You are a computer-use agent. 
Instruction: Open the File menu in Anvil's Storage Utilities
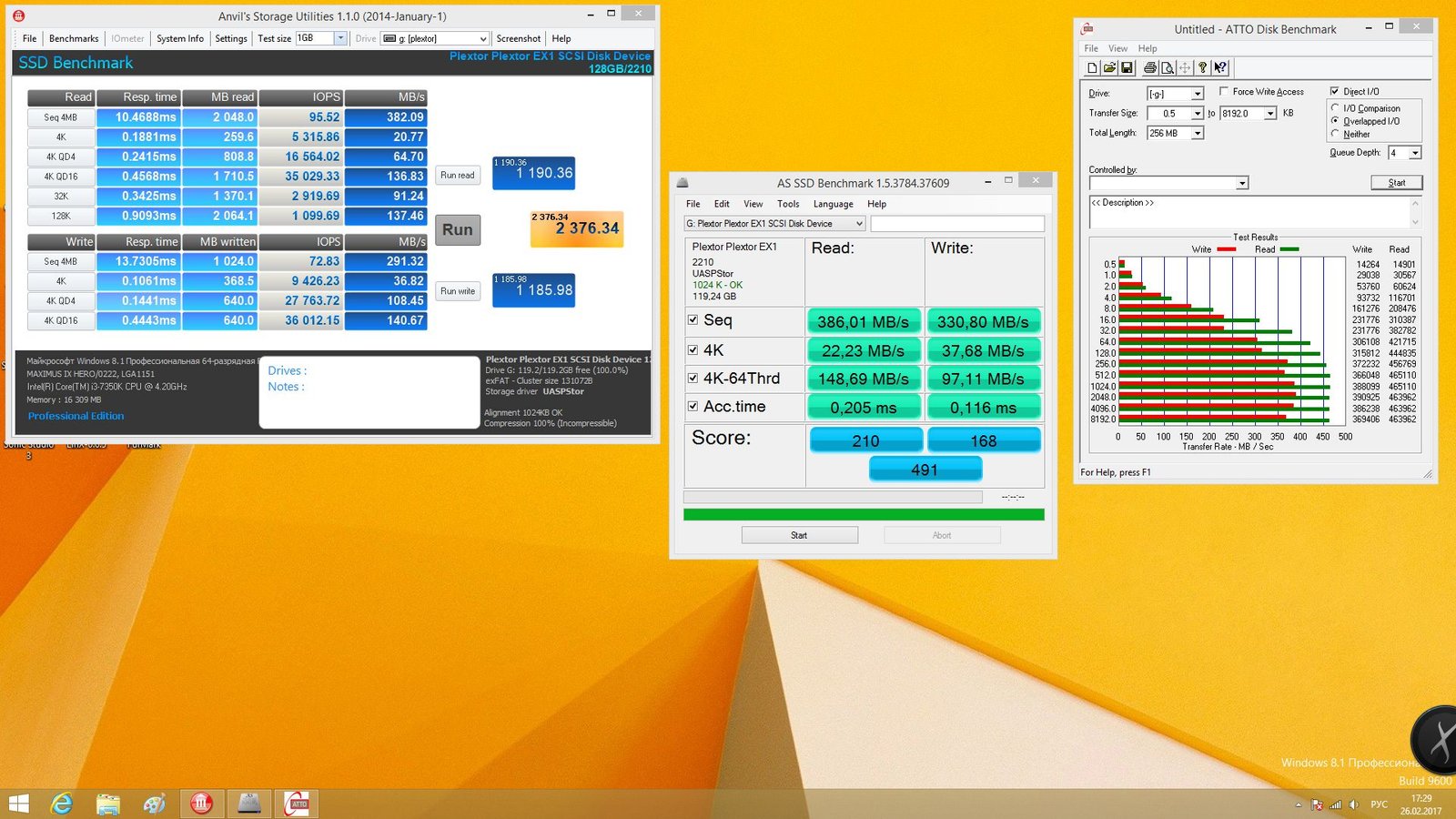click(29, 38)
